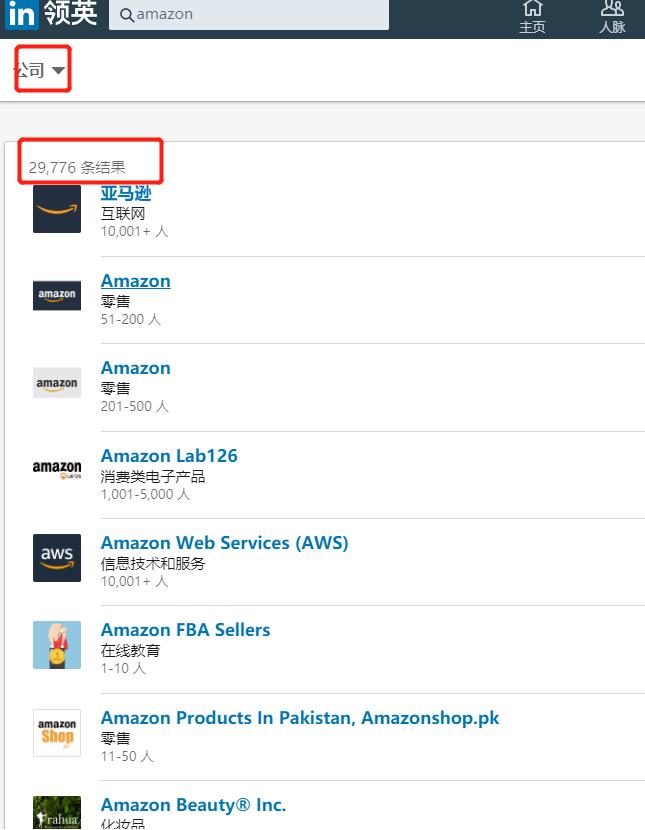Open the Amazon Beauty® Inc. link
This screenshot has width=645, height=830.
[x=193, y=805]
